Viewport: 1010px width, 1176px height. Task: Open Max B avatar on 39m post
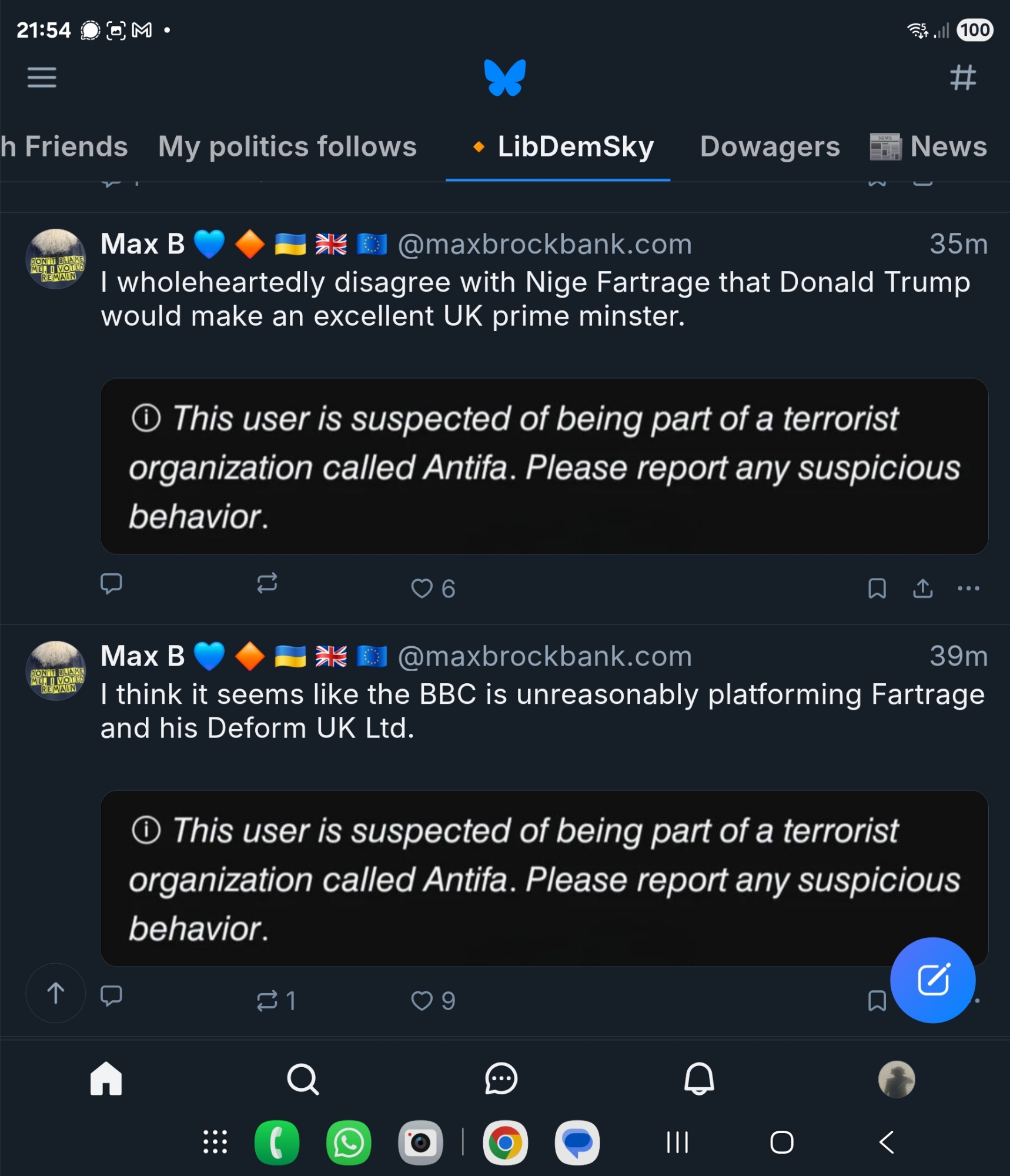click(x=56, y=670)
